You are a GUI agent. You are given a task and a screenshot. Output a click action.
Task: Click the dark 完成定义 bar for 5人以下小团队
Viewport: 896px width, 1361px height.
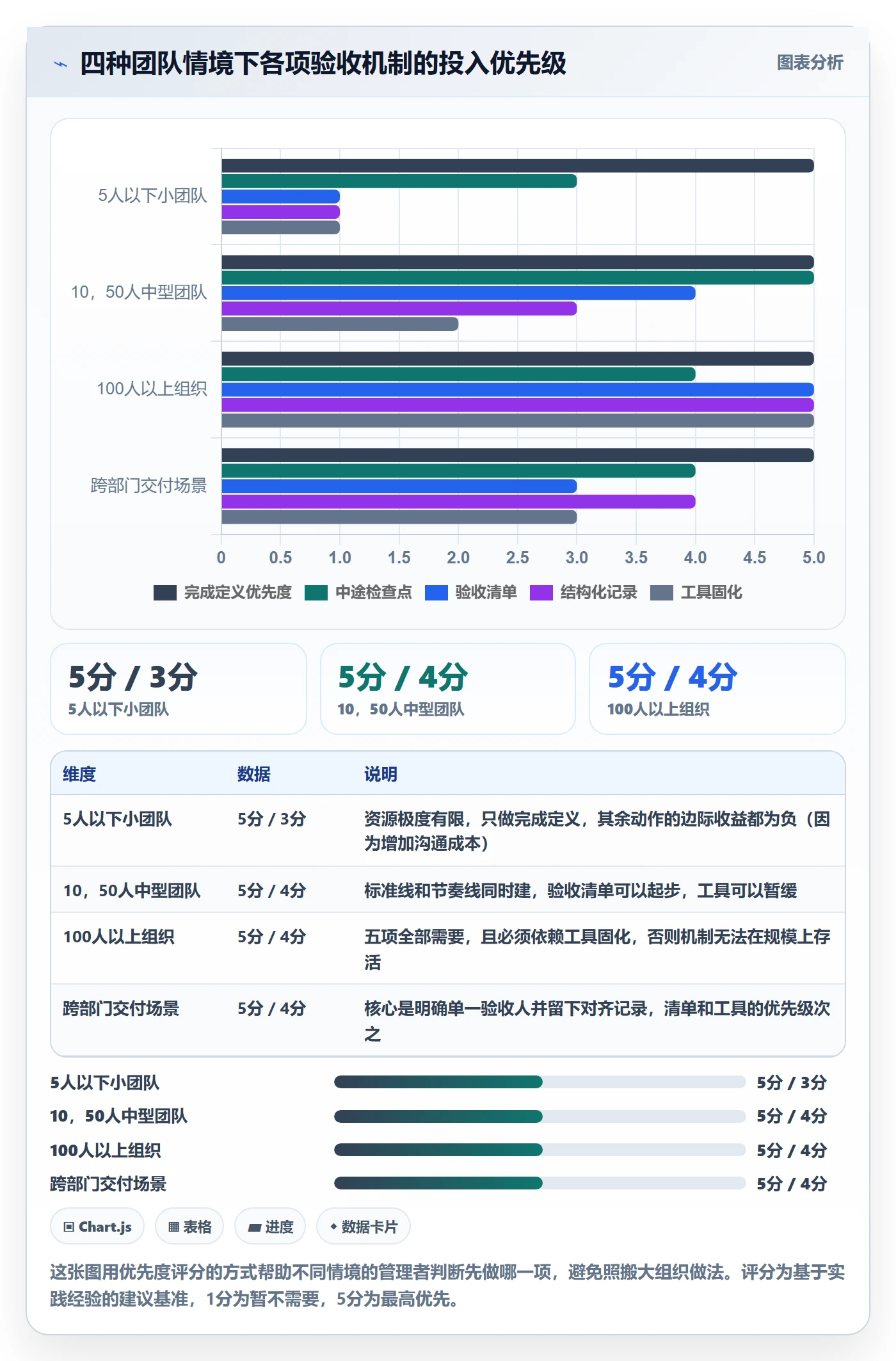click(518, 166)
